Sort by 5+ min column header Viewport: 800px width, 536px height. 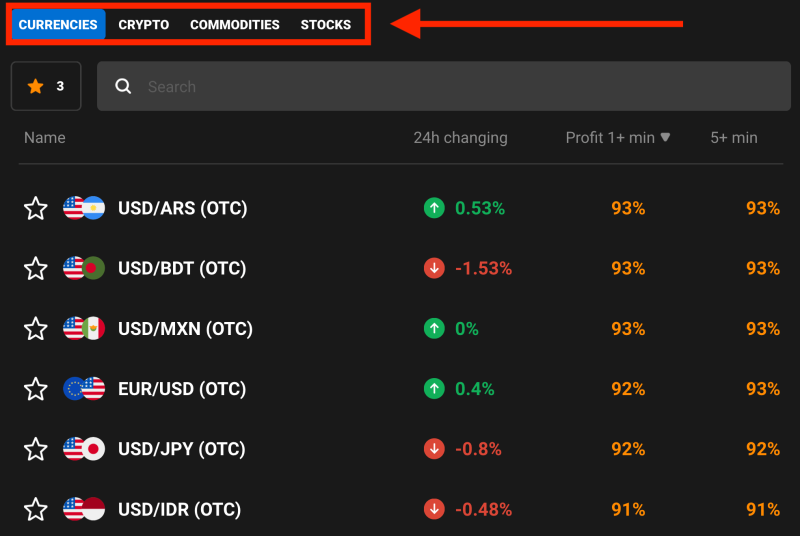coord(734,138)
